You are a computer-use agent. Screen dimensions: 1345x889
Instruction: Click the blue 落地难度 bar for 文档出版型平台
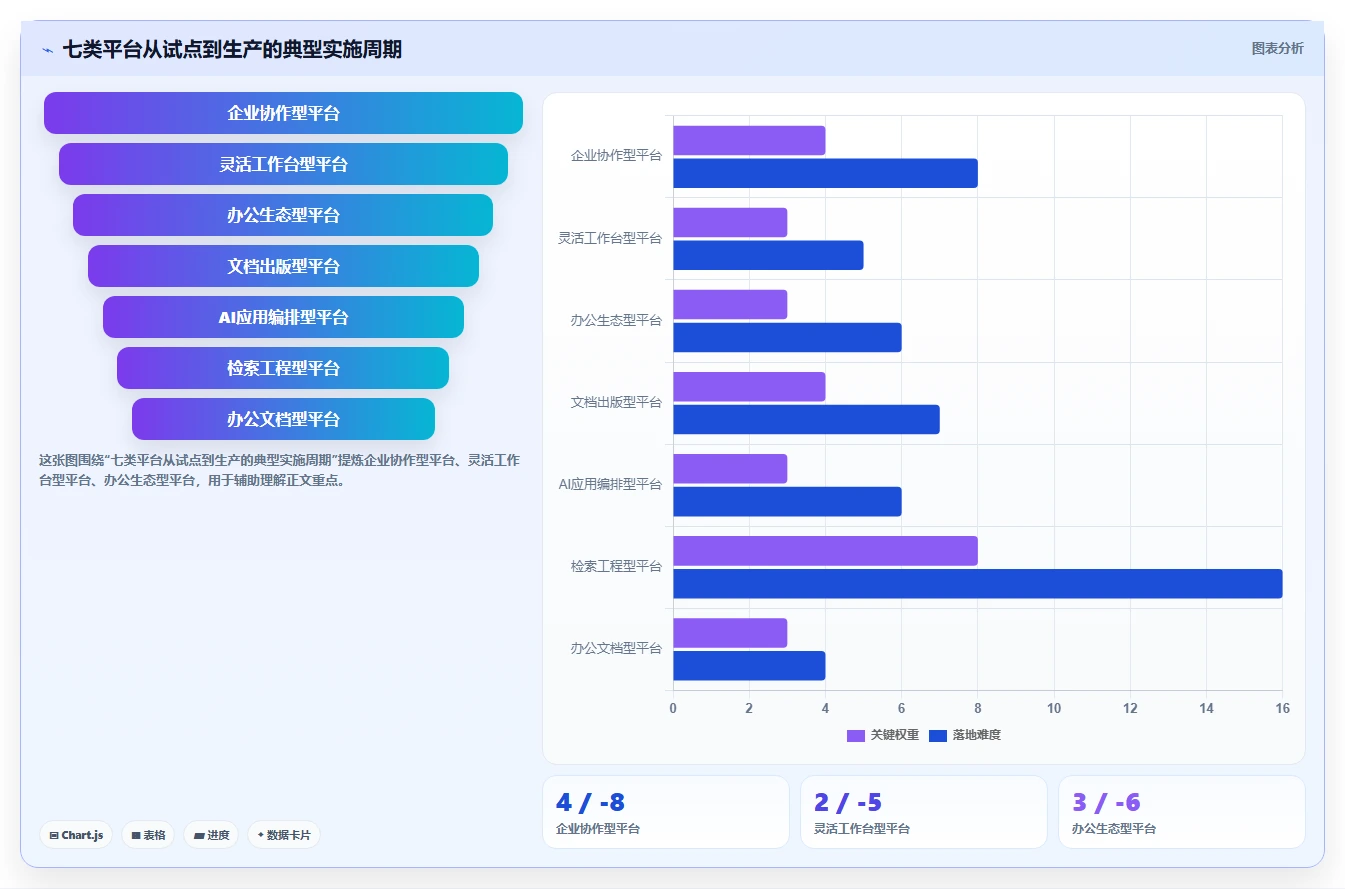click(x=806, y=419)
